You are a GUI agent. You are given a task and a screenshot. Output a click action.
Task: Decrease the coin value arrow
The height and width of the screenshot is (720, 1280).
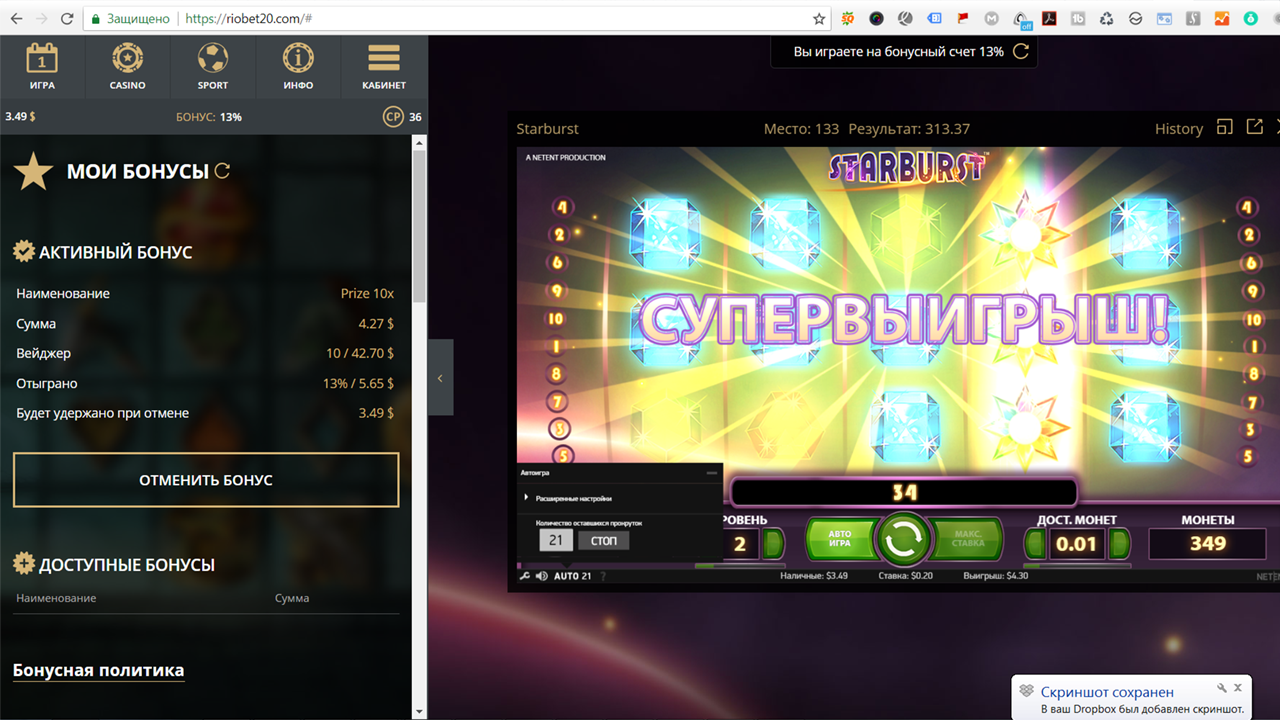click(1036, 544)
